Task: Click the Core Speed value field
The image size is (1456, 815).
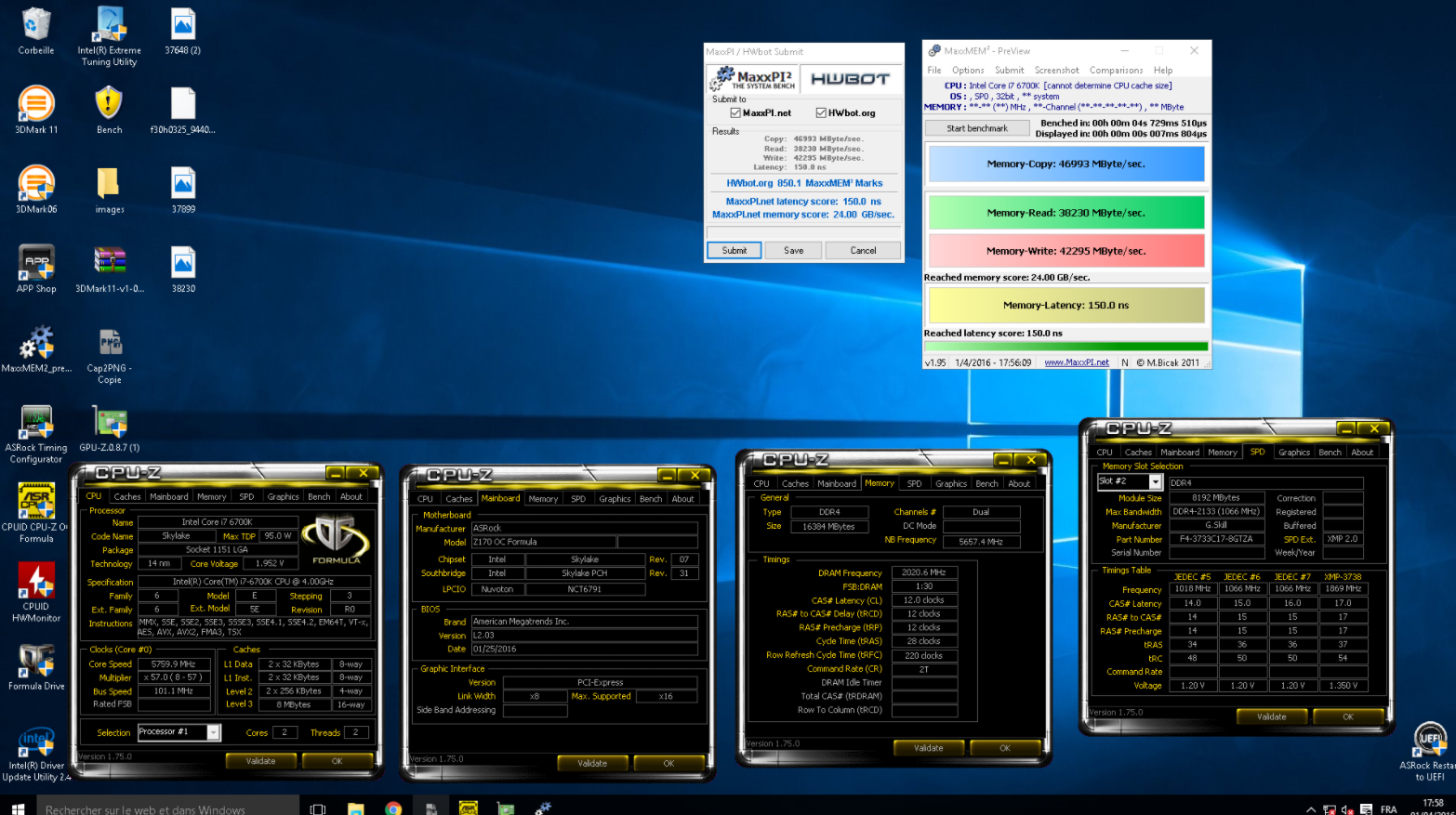Action: pos(174,664)
